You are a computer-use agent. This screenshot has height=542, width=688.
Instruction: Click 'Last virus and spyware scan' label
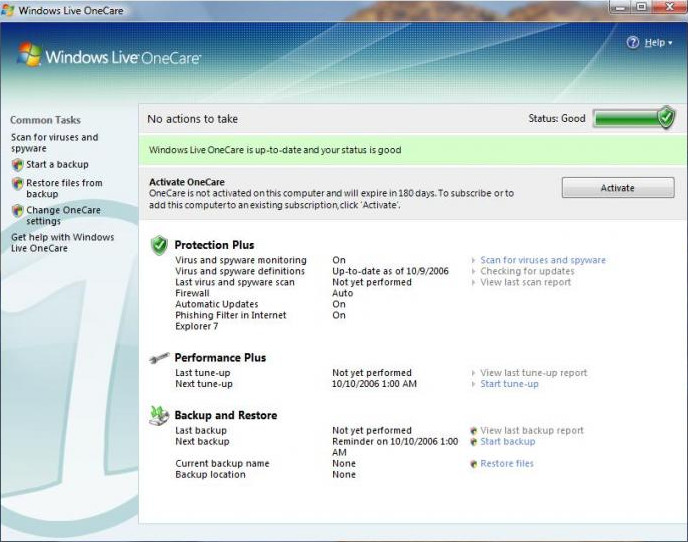point(235,282)
